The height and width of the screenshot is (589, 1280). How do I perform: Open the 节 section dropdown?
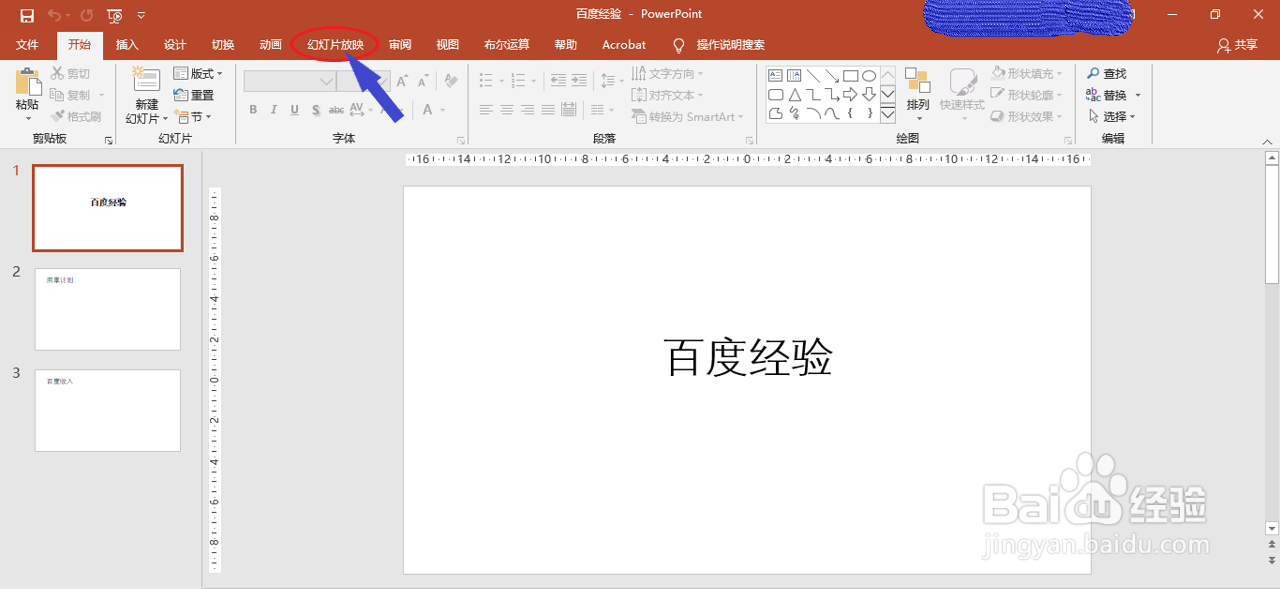click(x=191, y=117)
